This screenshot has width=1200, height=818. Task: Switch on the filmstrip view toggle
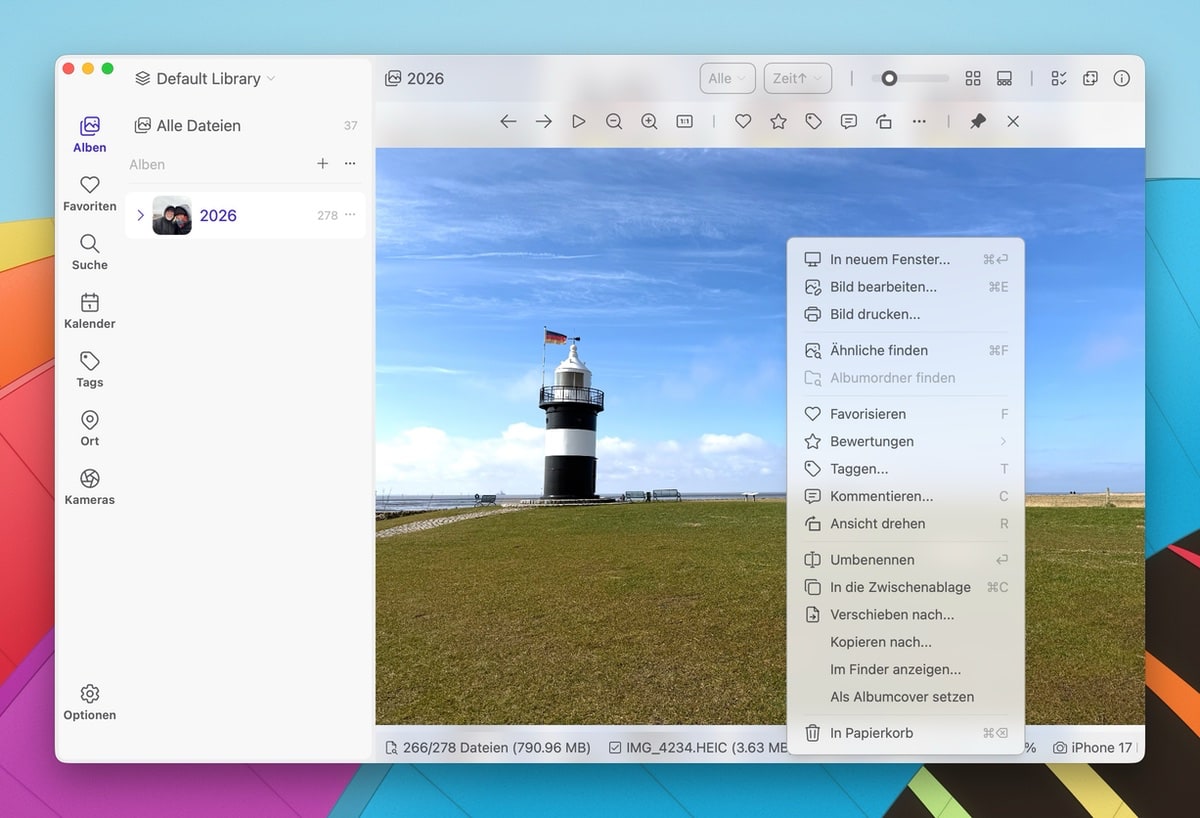click(1004, 78)
